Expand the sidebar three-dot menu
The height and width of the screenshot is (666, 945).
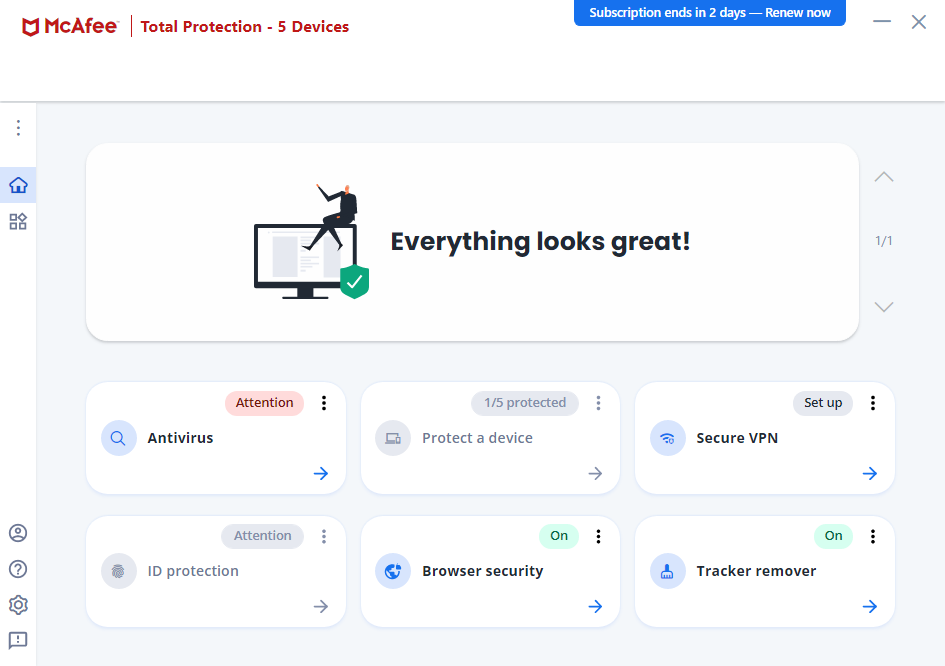pyautogui.click(x=18, y=128)
